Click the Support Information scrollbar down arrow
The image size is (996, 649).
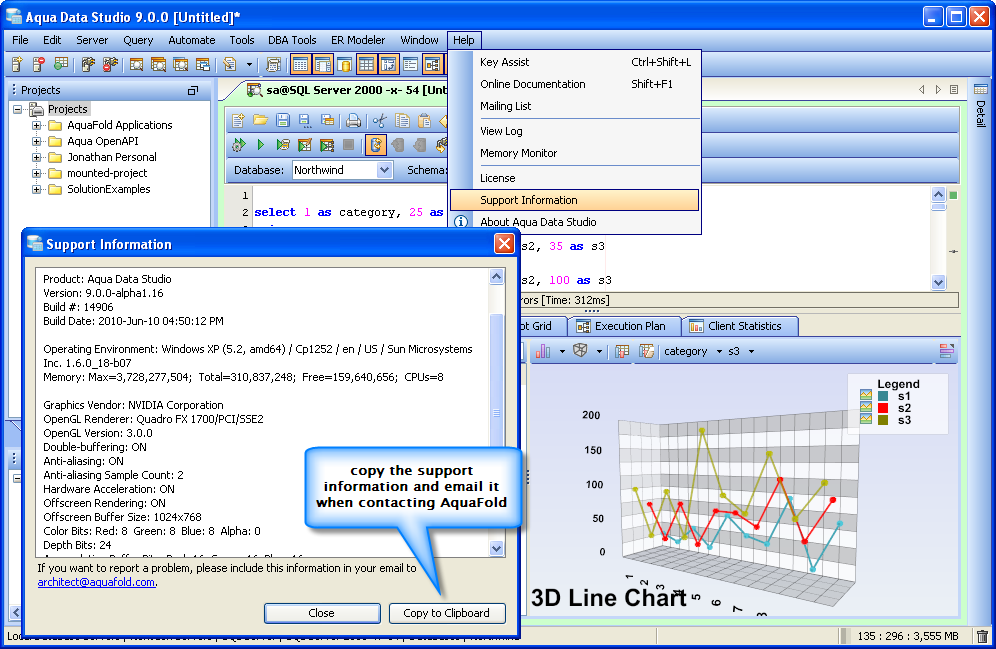click(x=497, y=549)
